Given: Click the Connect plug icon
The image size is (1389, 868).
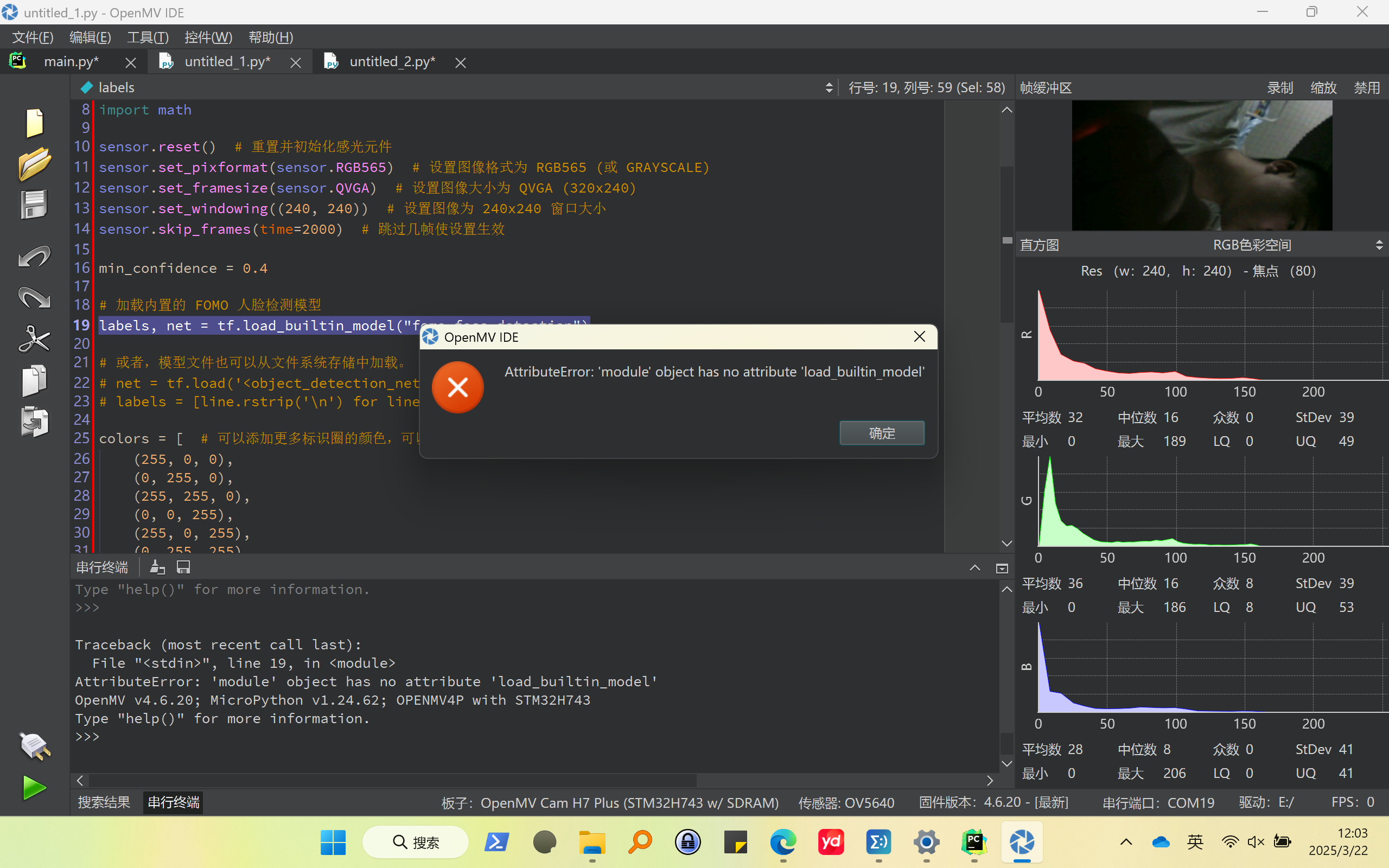Looking at the screenshot, I should [x=34, y=746].
